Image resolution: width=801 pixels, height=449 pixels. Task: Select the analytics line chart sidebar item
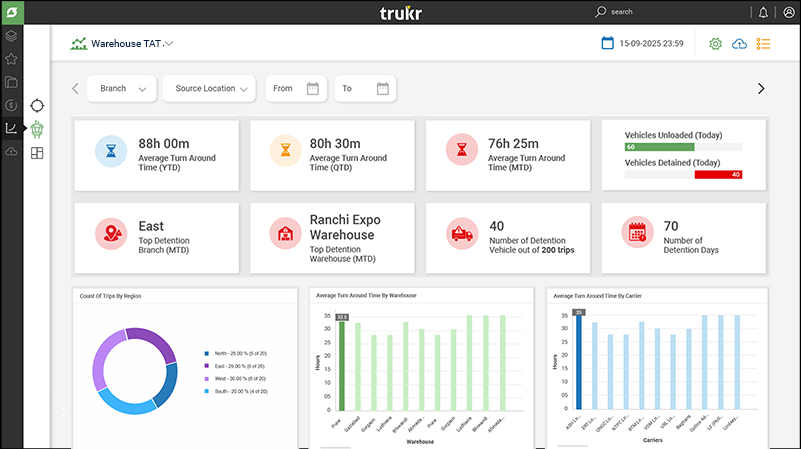(x=11, y=128)
